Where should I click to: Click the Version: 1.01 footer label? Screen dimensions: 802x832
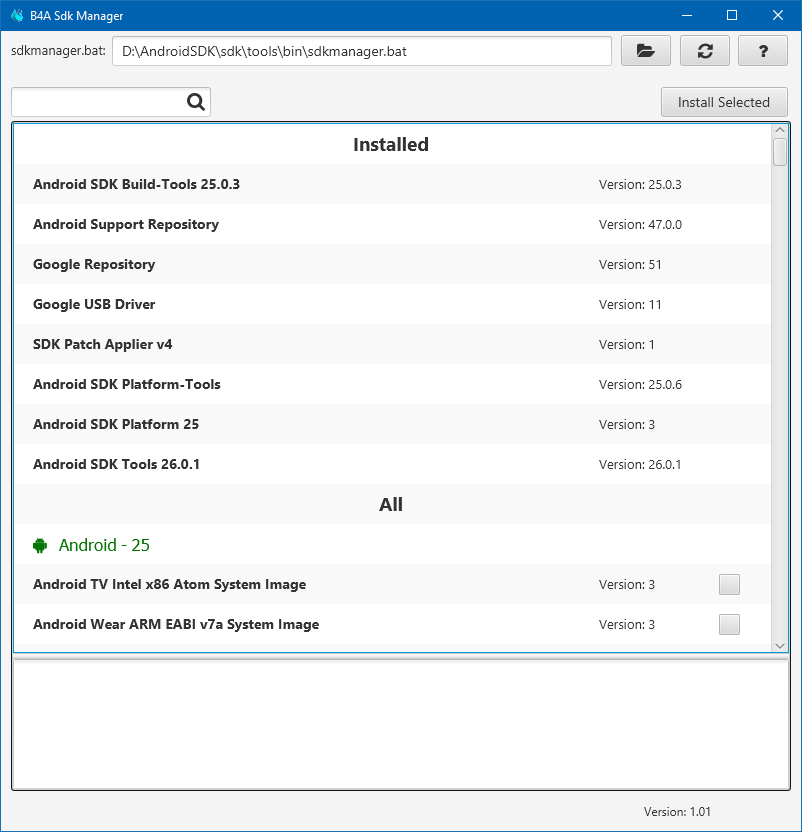pyautogui.click(x=677, y=811)
